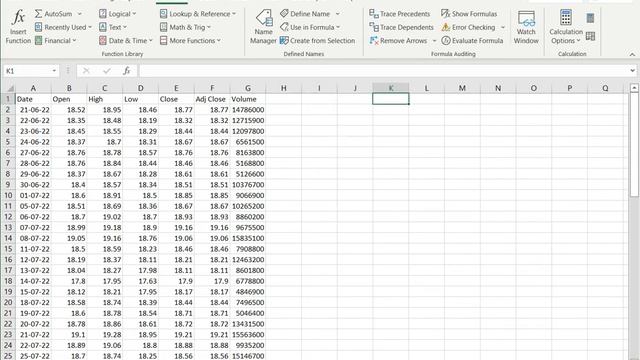Select row 25 header
Image resolution: width=640 pixels, height=360 pixels.
8,356
